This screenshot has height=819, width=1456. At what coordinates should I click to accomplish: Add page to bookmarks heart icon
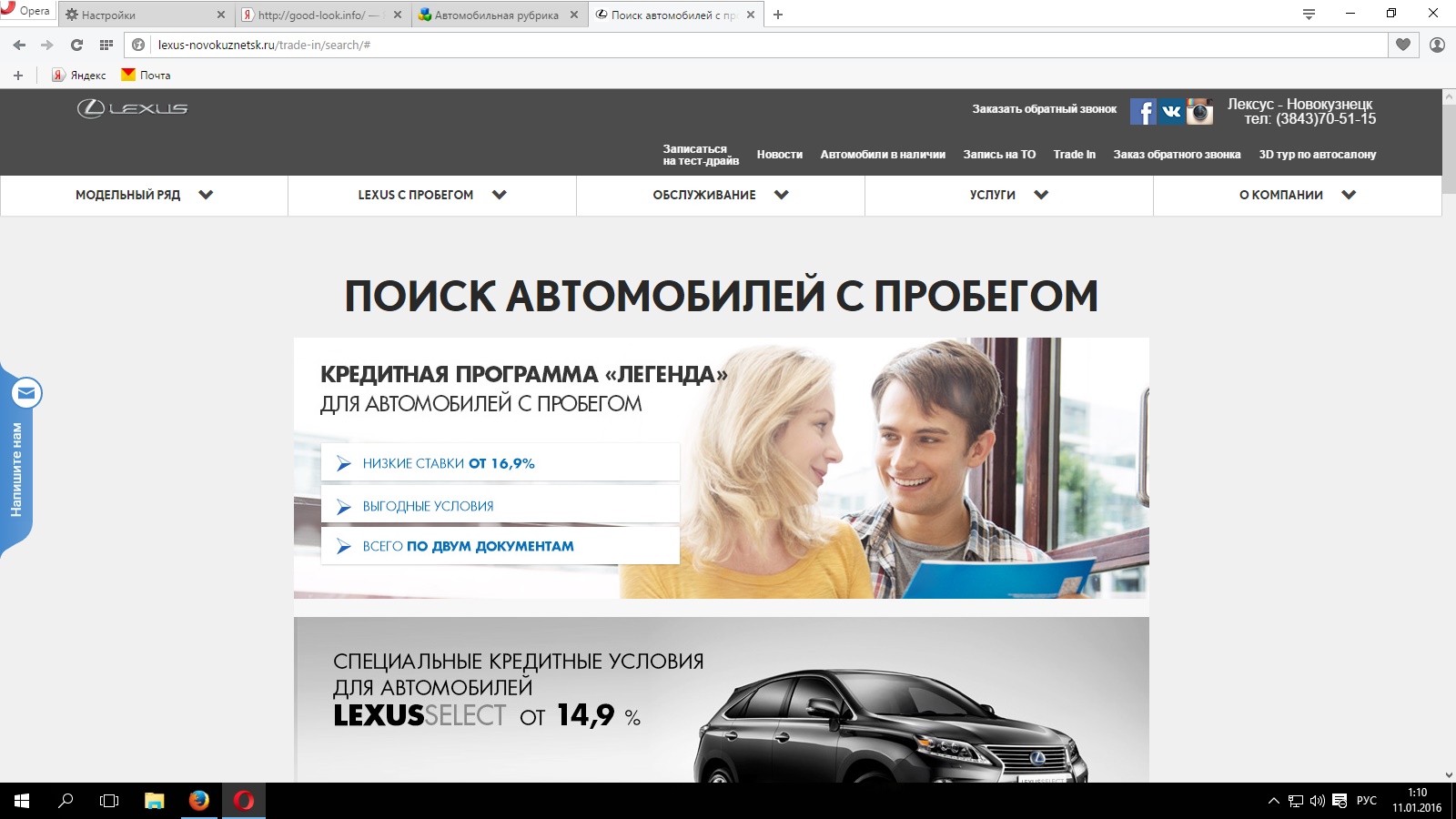pyautogui.click(x=1403, y=45)
